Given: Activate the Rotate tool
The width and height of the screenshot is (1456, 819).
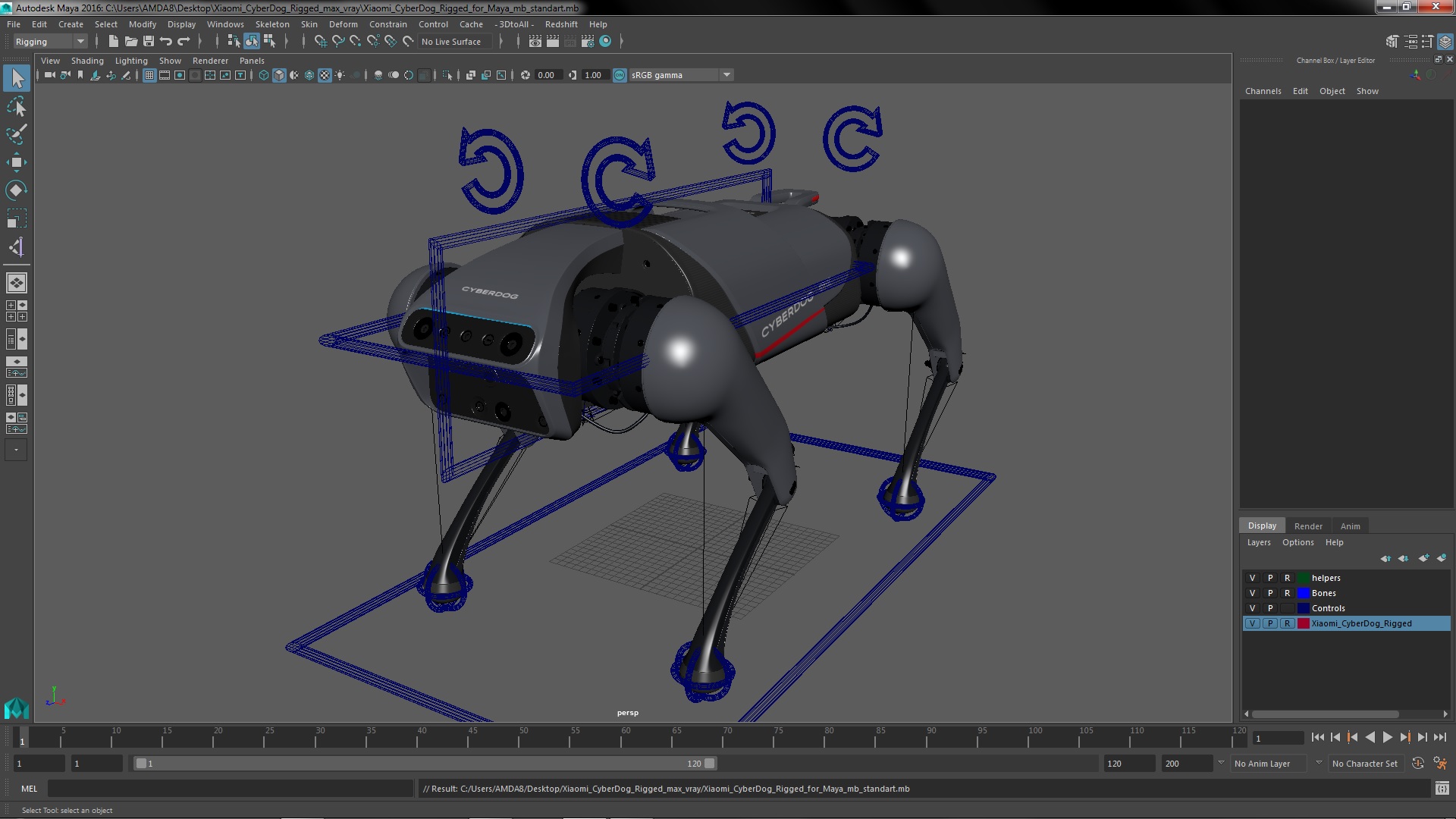Looking at the screenshot, I should click(17, 190).
